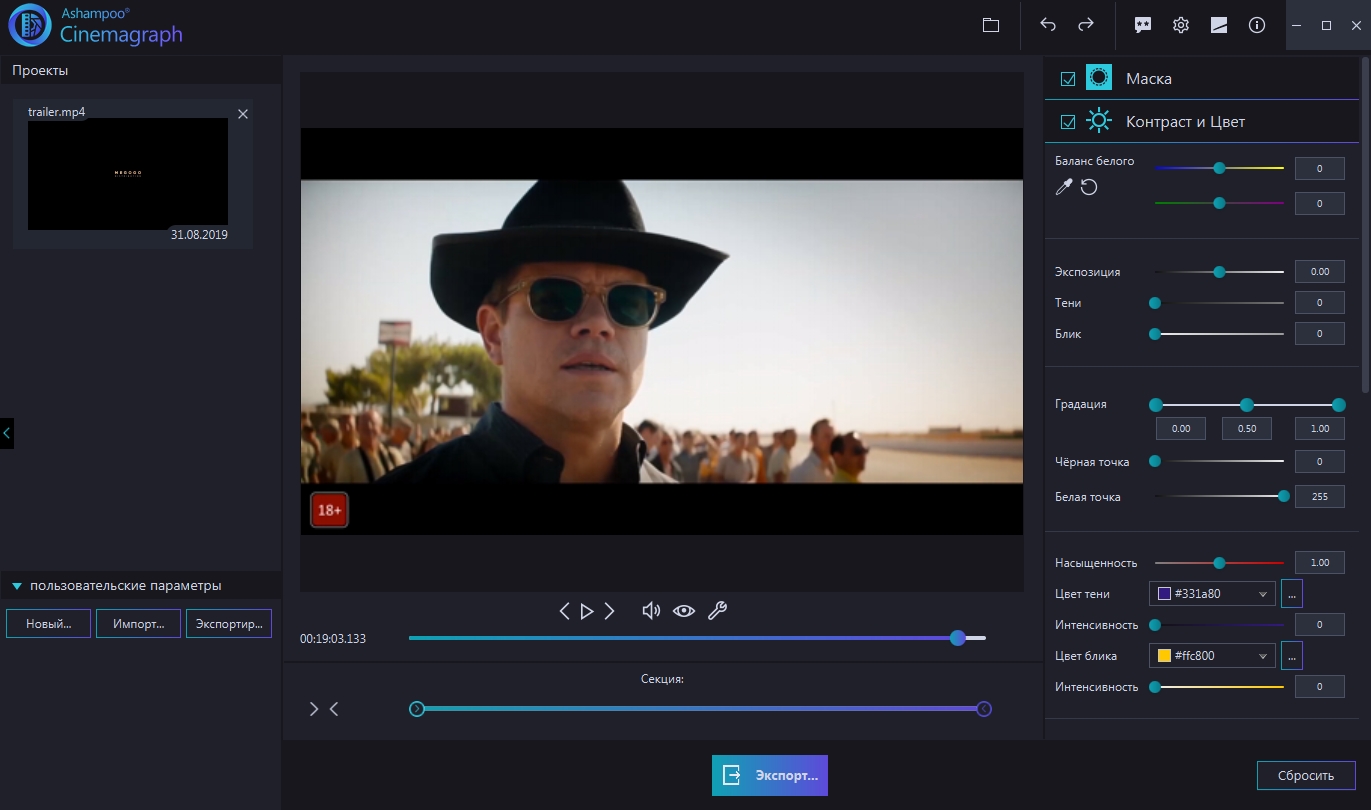Click the Чёрная точка slider handle
The width and height of the screenshot is (1371, 810).
click(x=1155, y=462)
